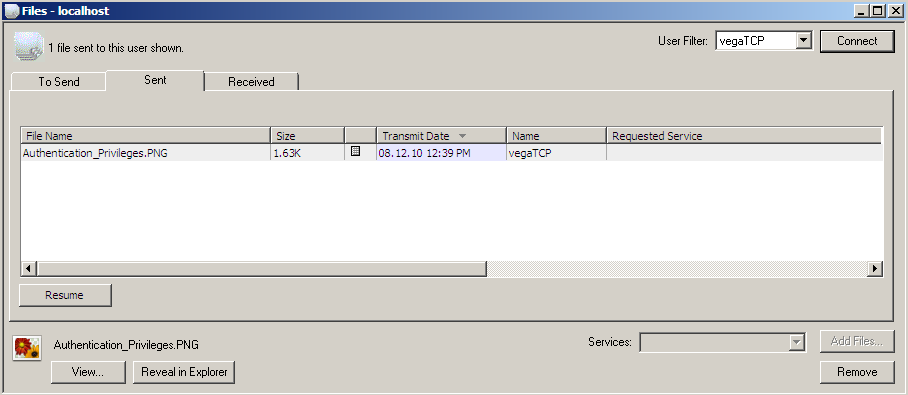Click the Resume button

65,295
